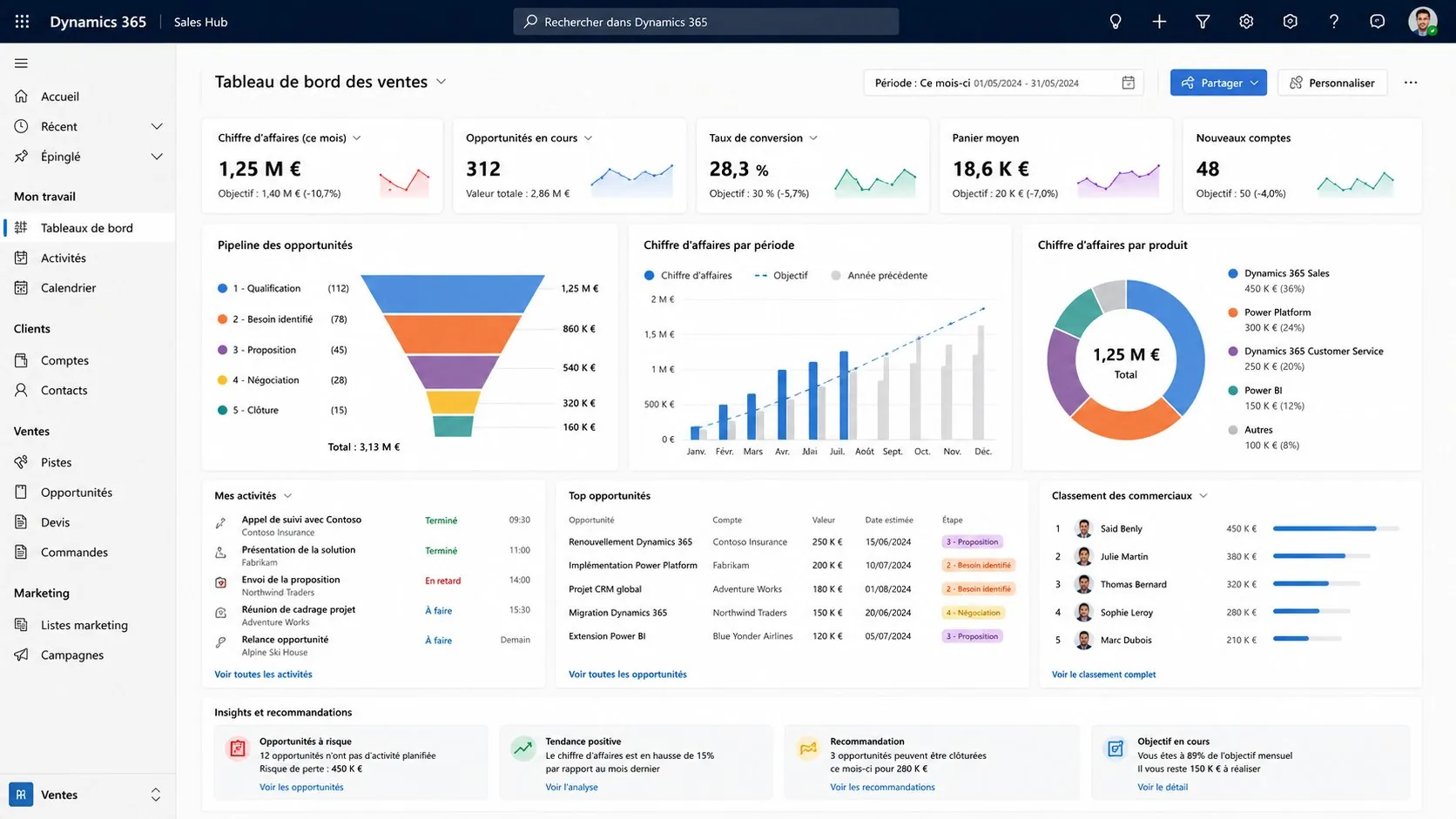This screenshot has width=1456, height=819.
Task: Open Mes activités dropdown chevron
Action: [287, 496]
